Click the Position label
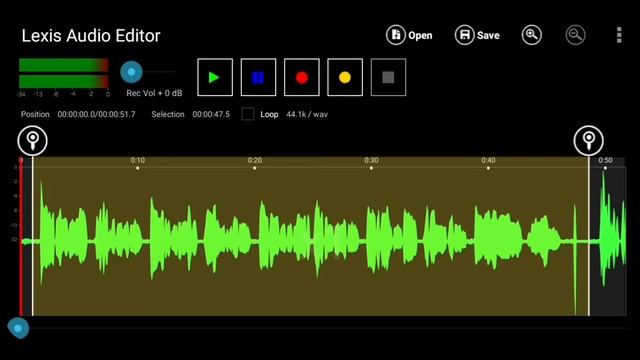This screenshot has height=360, width=640. tap(35, 114)
